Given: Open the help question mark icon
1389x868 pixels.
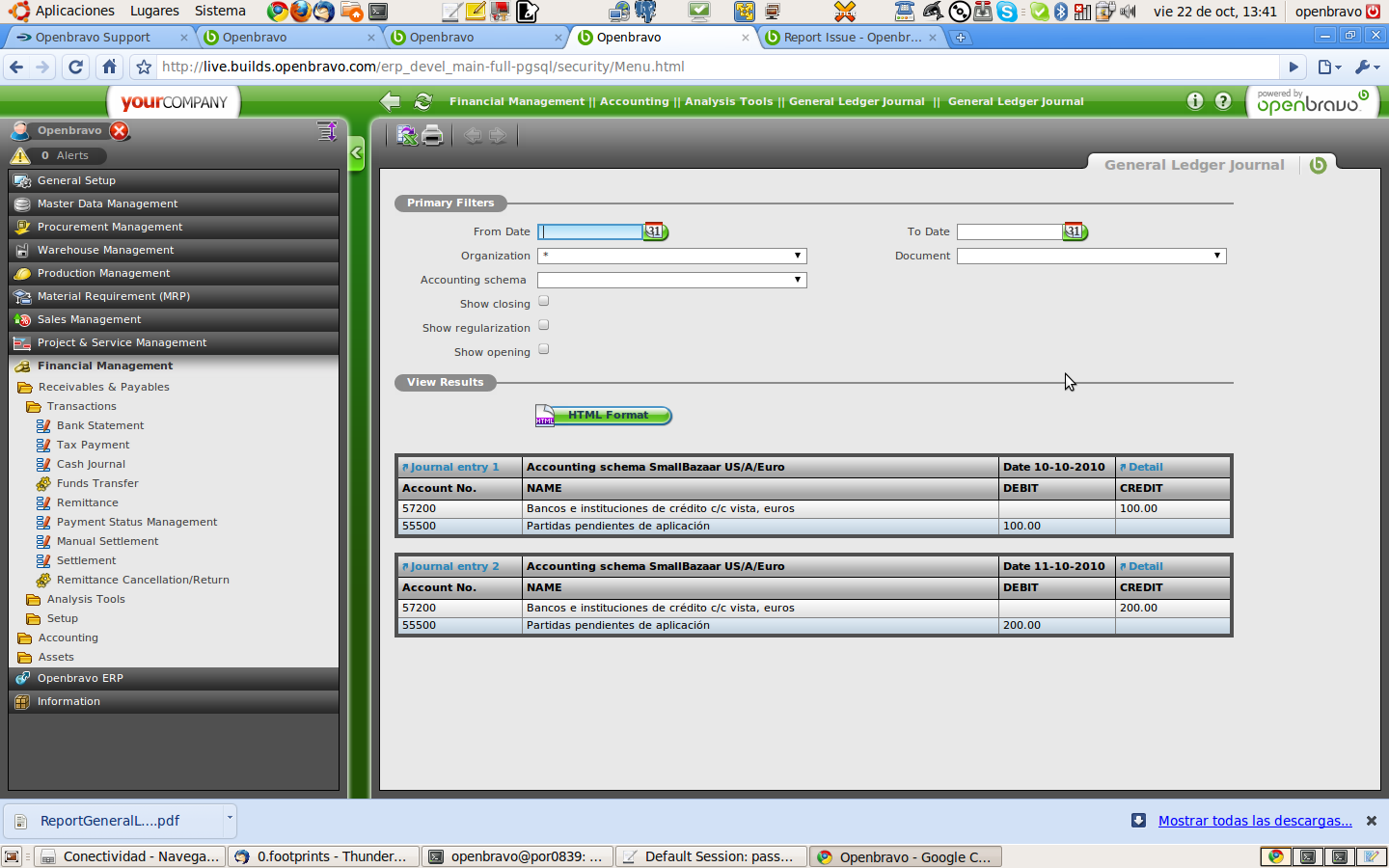Looking at the screenshot, I should [x=1223, y=101].
